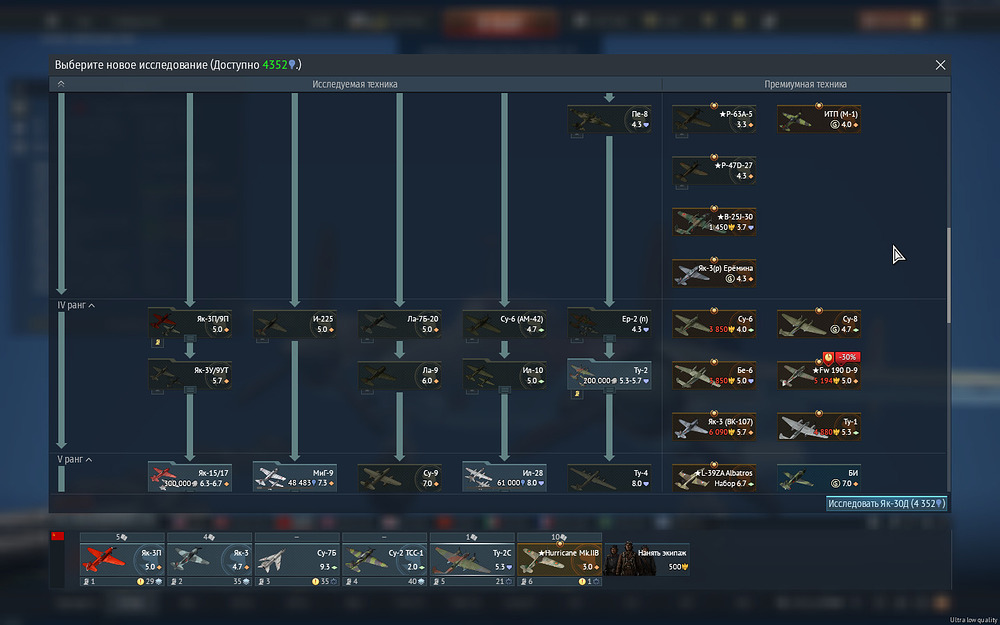
Task: Close the research selection dialog
Action: 940,65
